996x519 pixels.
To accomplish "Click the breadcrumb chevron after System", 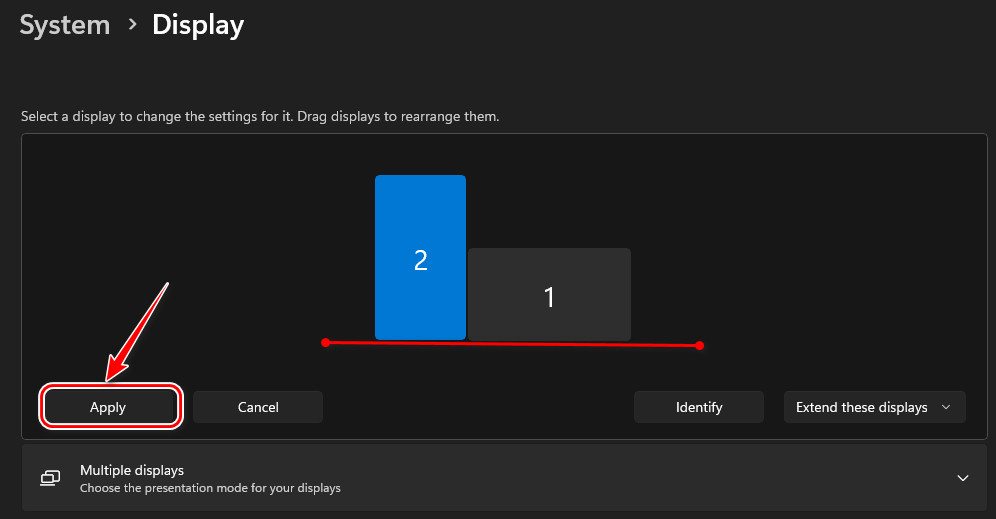I will [x=132, y=24].
